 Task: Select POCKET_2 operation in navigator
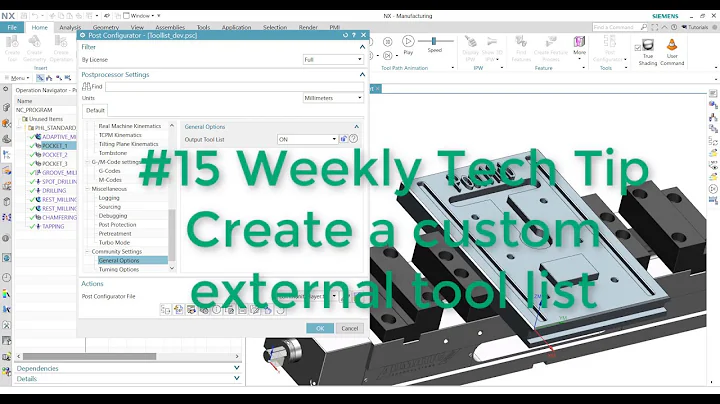pos(55,155)
